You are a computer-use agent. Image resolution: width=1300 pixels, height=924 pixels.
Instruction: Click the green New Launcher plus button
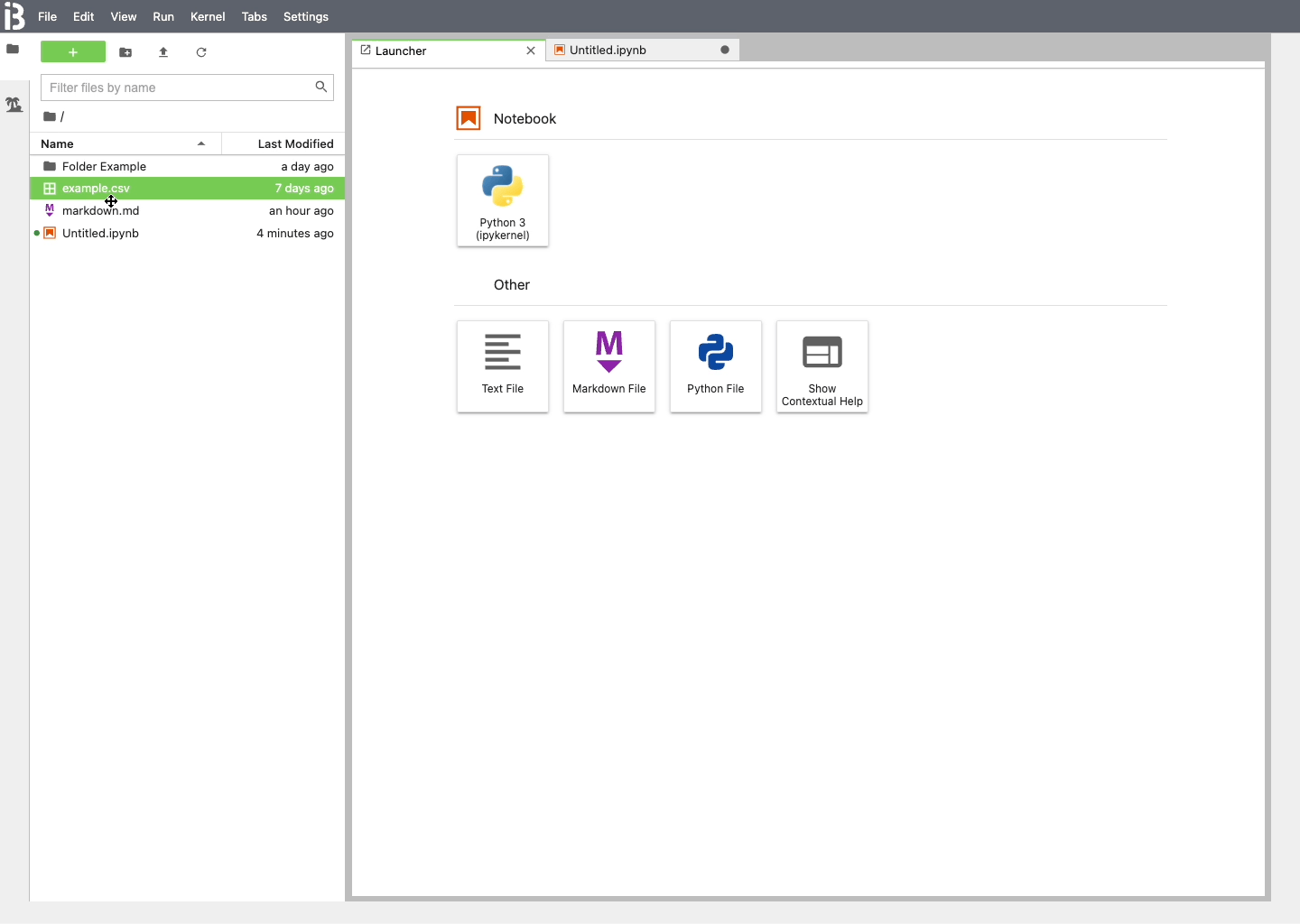(x=73, y=52)
